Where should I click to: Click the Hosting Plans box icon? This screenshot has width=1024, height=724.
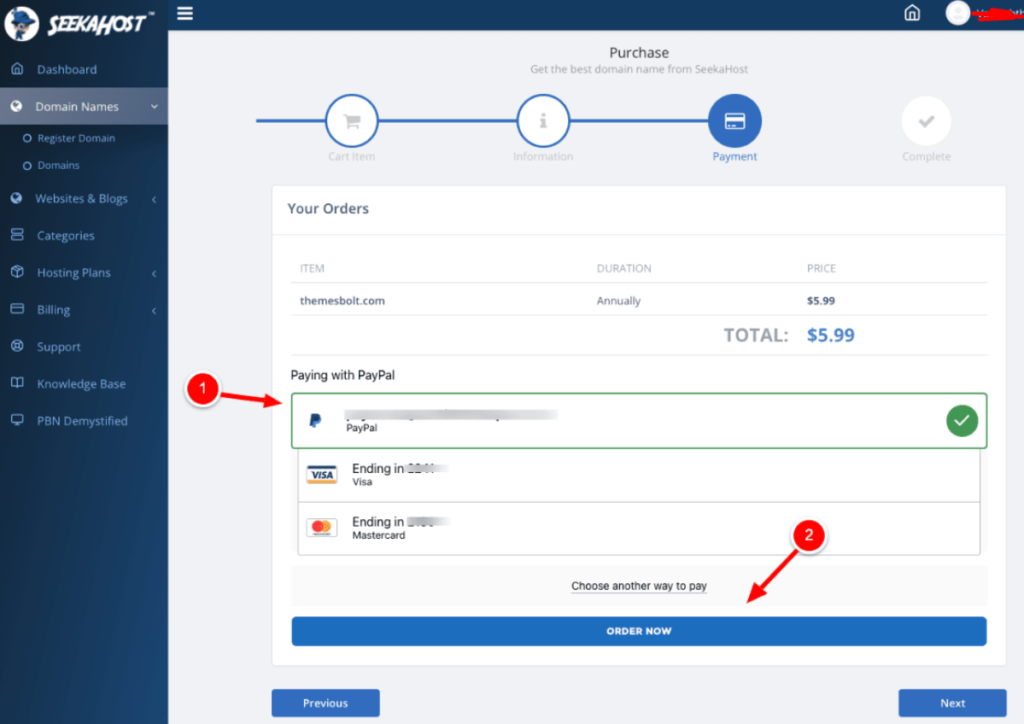(18, 272)
